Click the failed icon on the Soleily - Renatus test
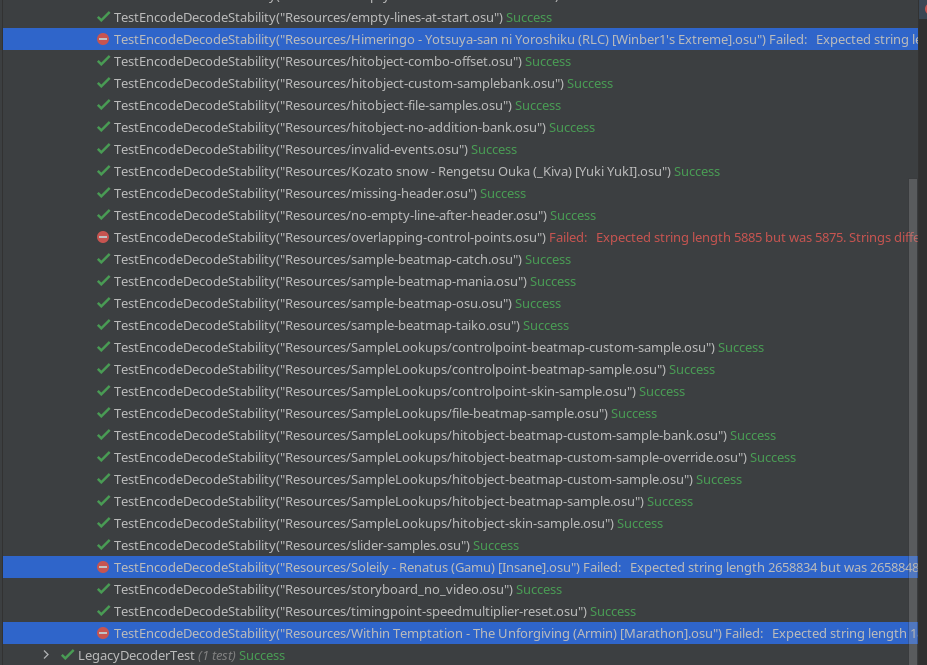Image resolution: width=927 pixels, height=665 pixels. click(102, 567)
